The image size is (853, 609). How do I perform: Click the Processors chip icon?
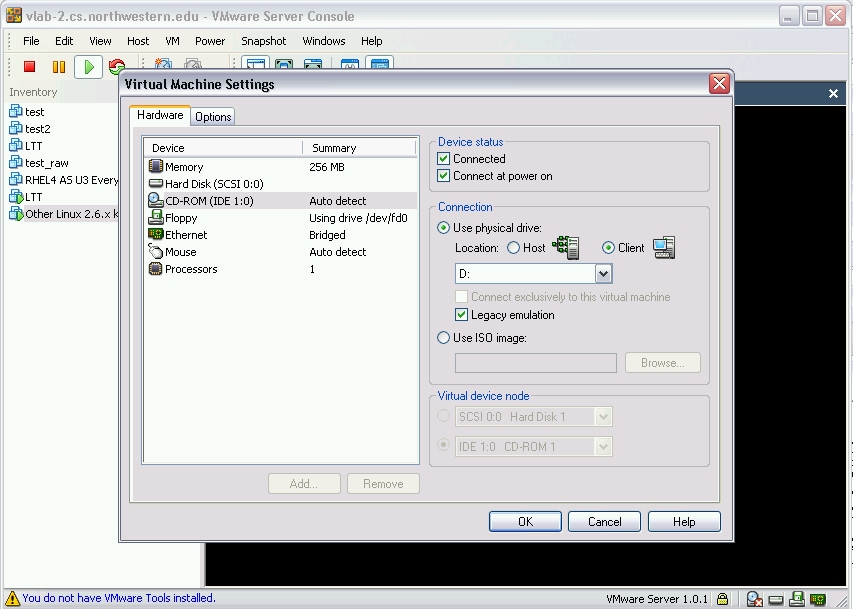tap(156, 268)
